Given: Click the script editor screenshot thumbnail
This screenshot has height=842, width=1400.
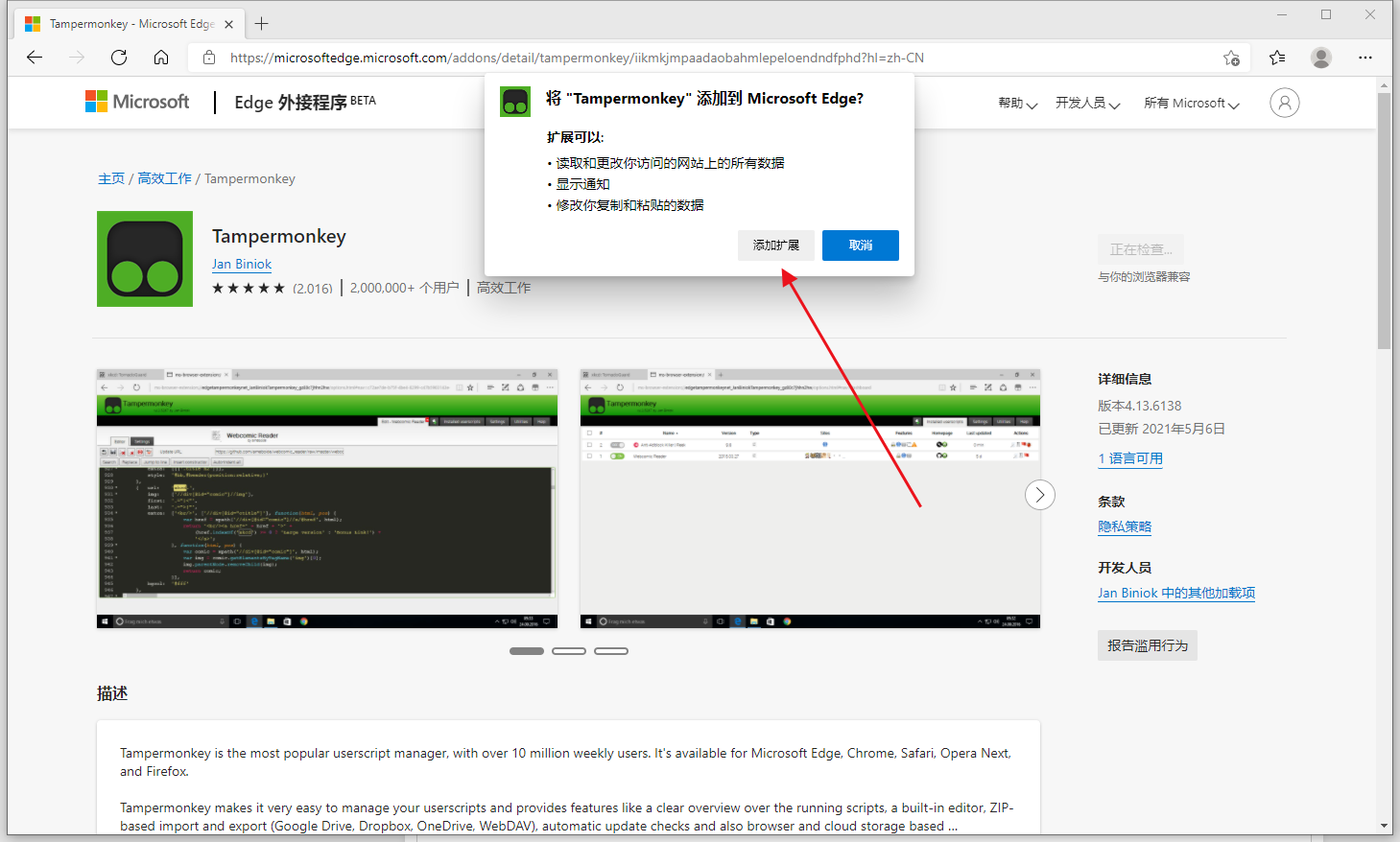Looking at the screenshot, I should 327,499.
